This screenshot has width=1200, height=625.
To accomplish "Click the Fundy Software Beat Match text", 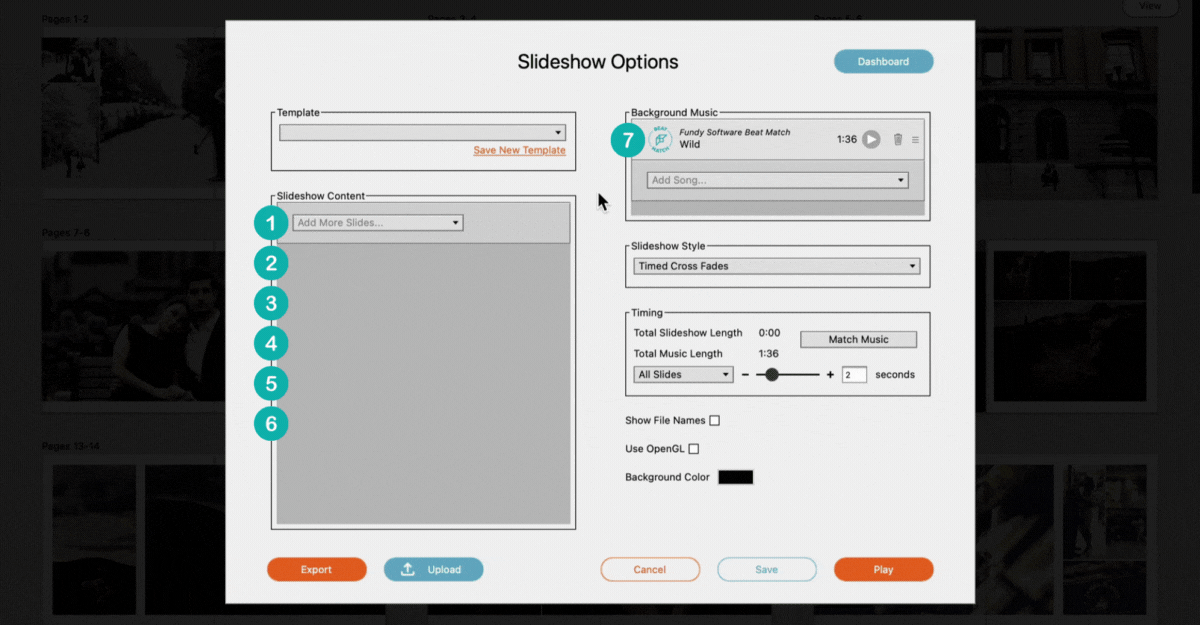I will (735, 132).
